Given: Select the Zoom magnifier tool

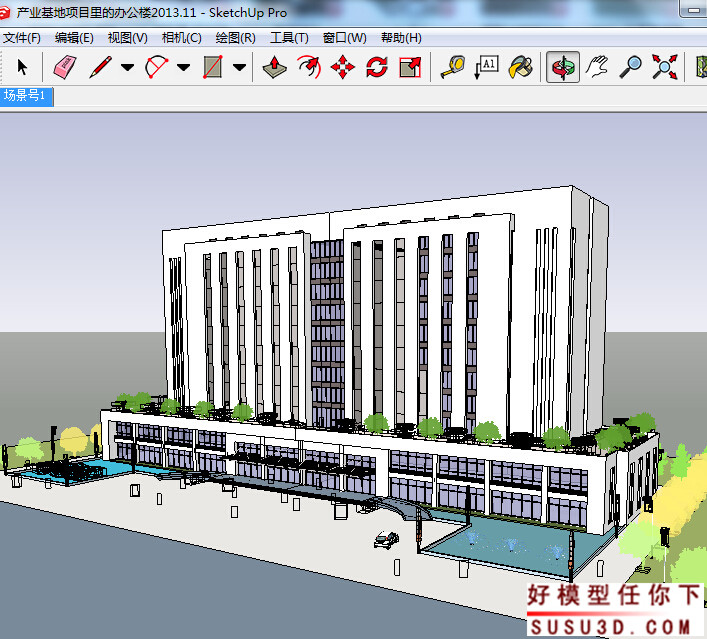Looking at the screenshot, I should click(630, 67).
